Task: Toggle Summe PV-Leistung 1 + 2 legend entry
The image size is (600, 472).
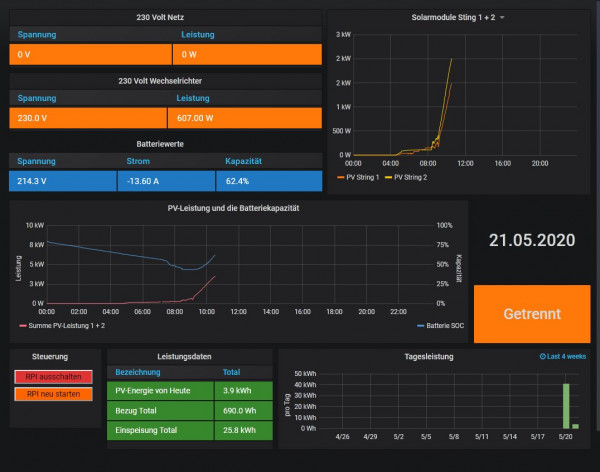Action: [x=65, y=325]
